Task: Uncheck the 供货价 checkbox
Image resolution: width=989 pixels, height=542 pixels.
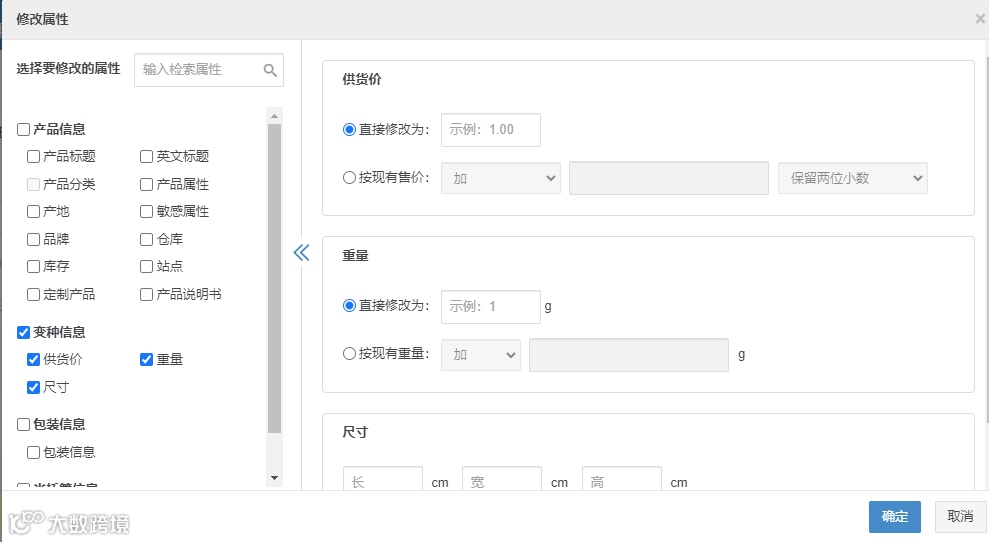Action: [34, 360]
